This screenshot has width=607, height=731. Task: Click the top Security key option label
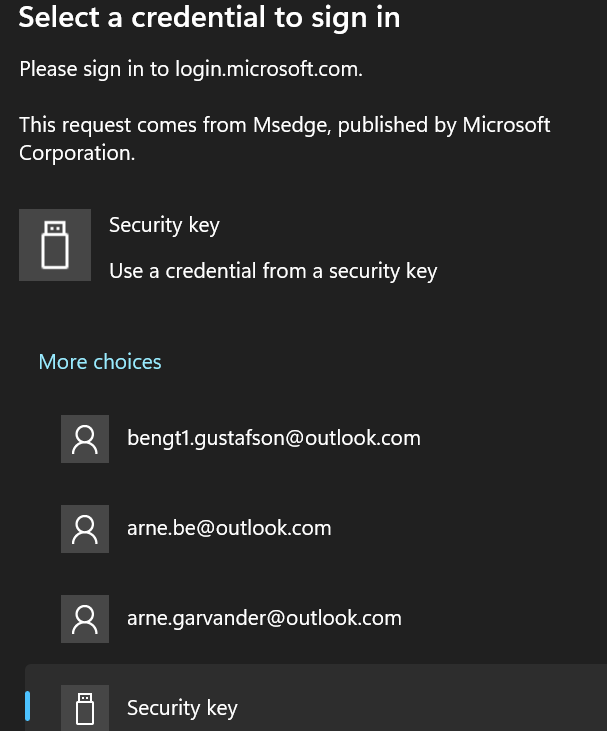[164, 225]
